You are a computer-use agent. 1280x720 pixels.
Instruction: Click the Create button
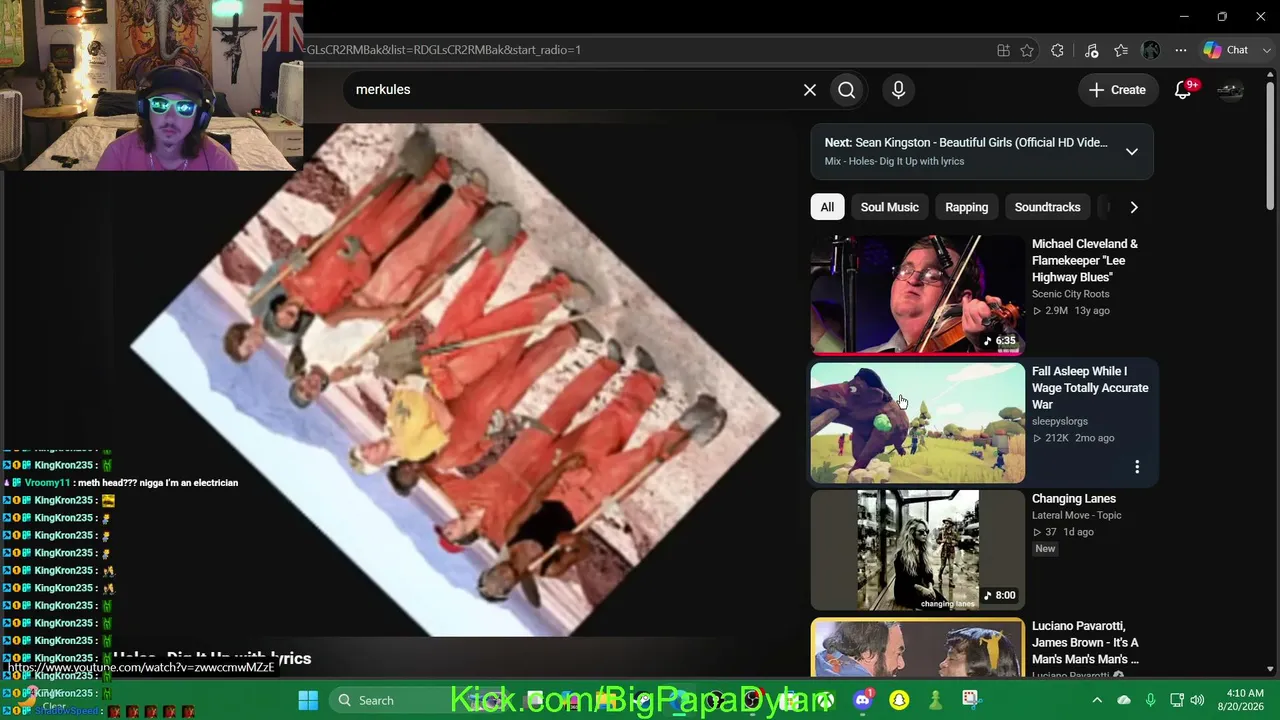1117,90
